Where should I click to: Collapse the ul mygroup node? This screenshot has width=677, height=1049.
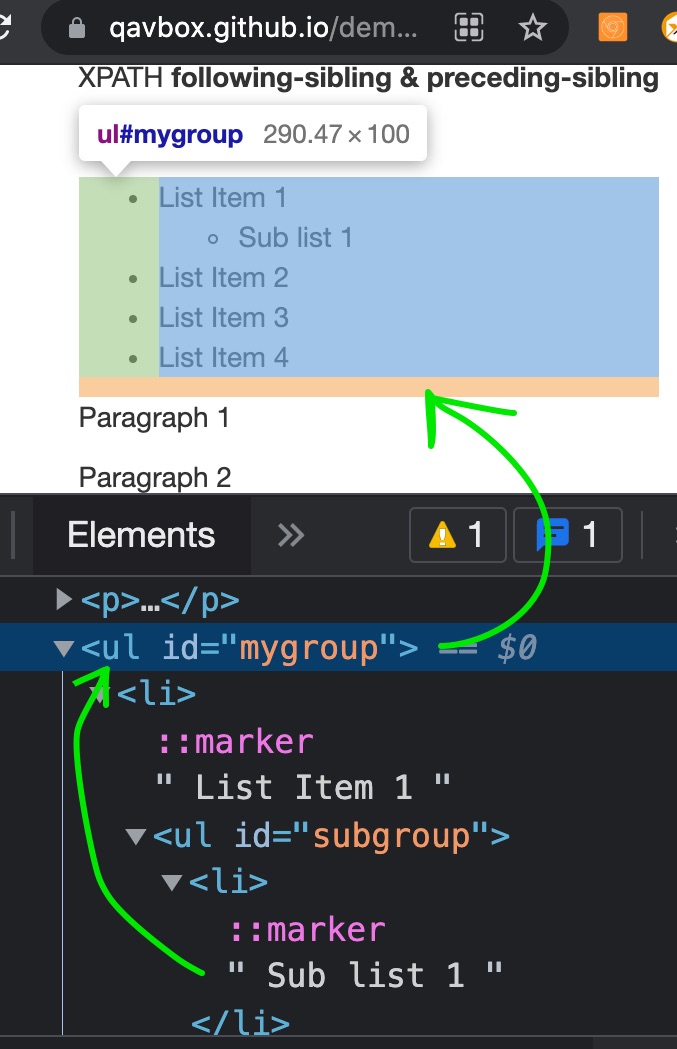[64, 648]
